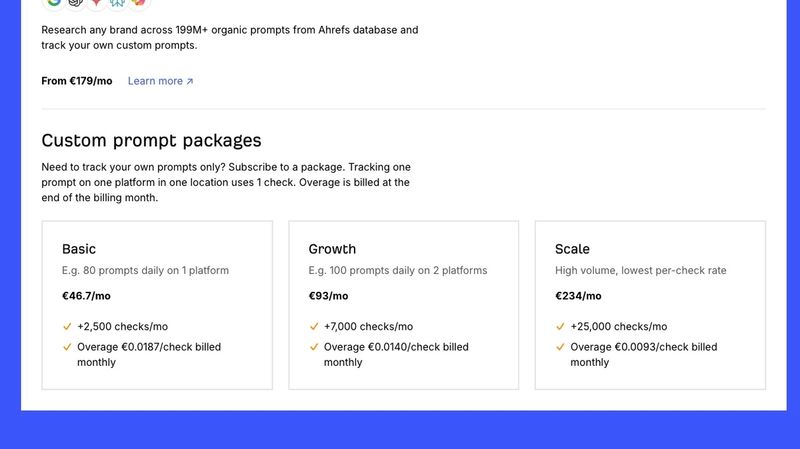Click checkmark beside Overage €0.0140/check
Screen dimensions: 800x449
point(314,347)
